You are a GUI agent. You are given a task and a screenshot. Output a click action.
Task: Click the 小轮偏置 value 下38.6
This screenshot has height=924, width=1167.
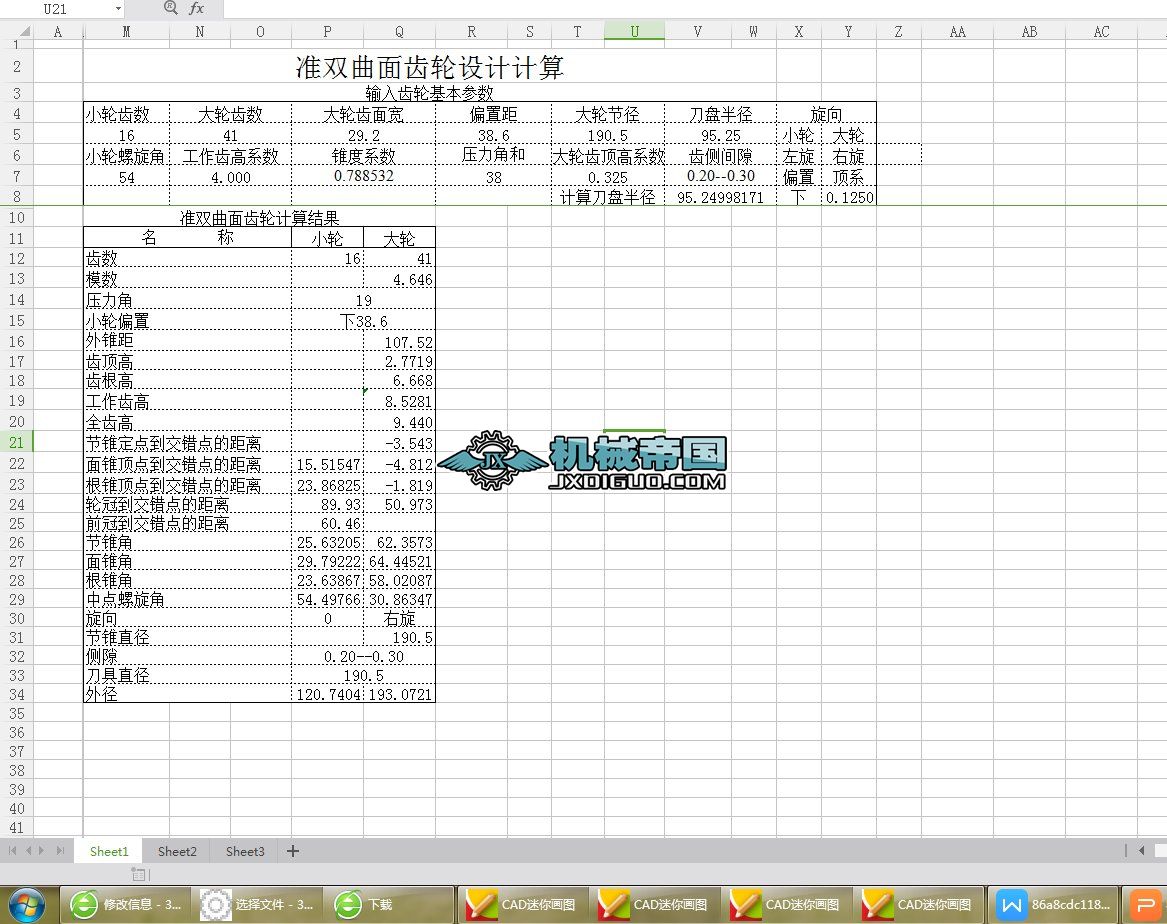coord(363,321)
